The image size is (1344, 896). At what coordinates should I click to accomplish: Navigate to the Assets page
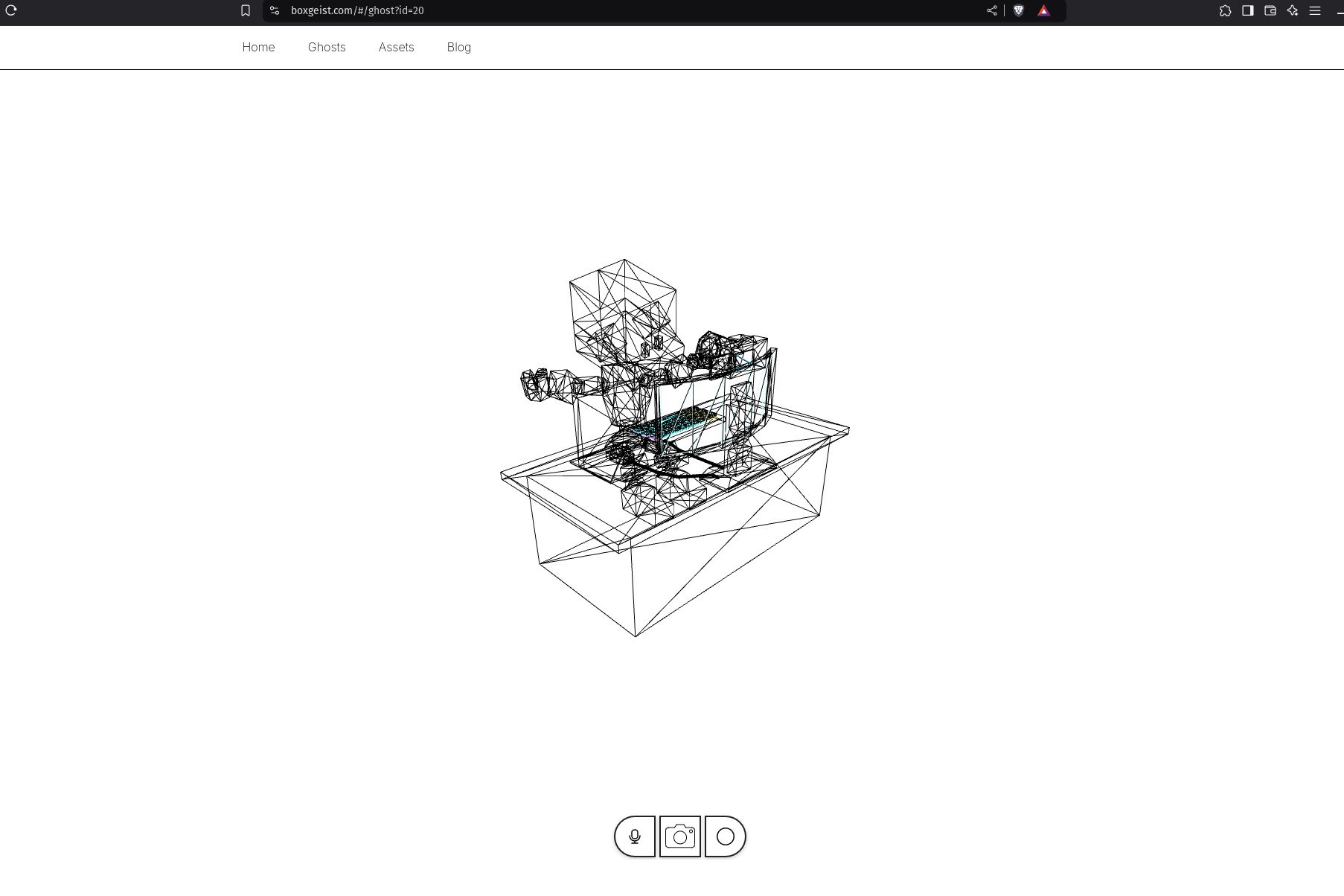pos(396,47)
